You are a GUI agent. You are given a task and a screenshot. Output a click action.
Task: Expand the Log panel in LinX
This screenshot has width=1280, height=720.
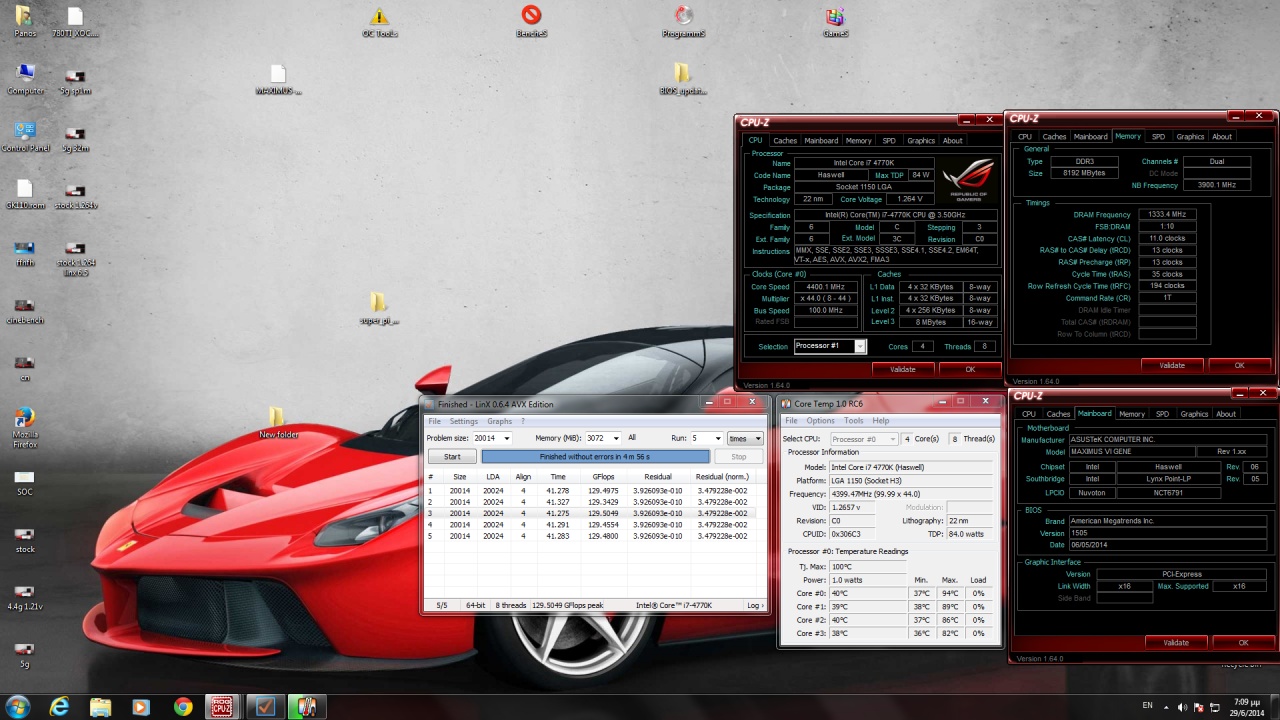(755, 605)
